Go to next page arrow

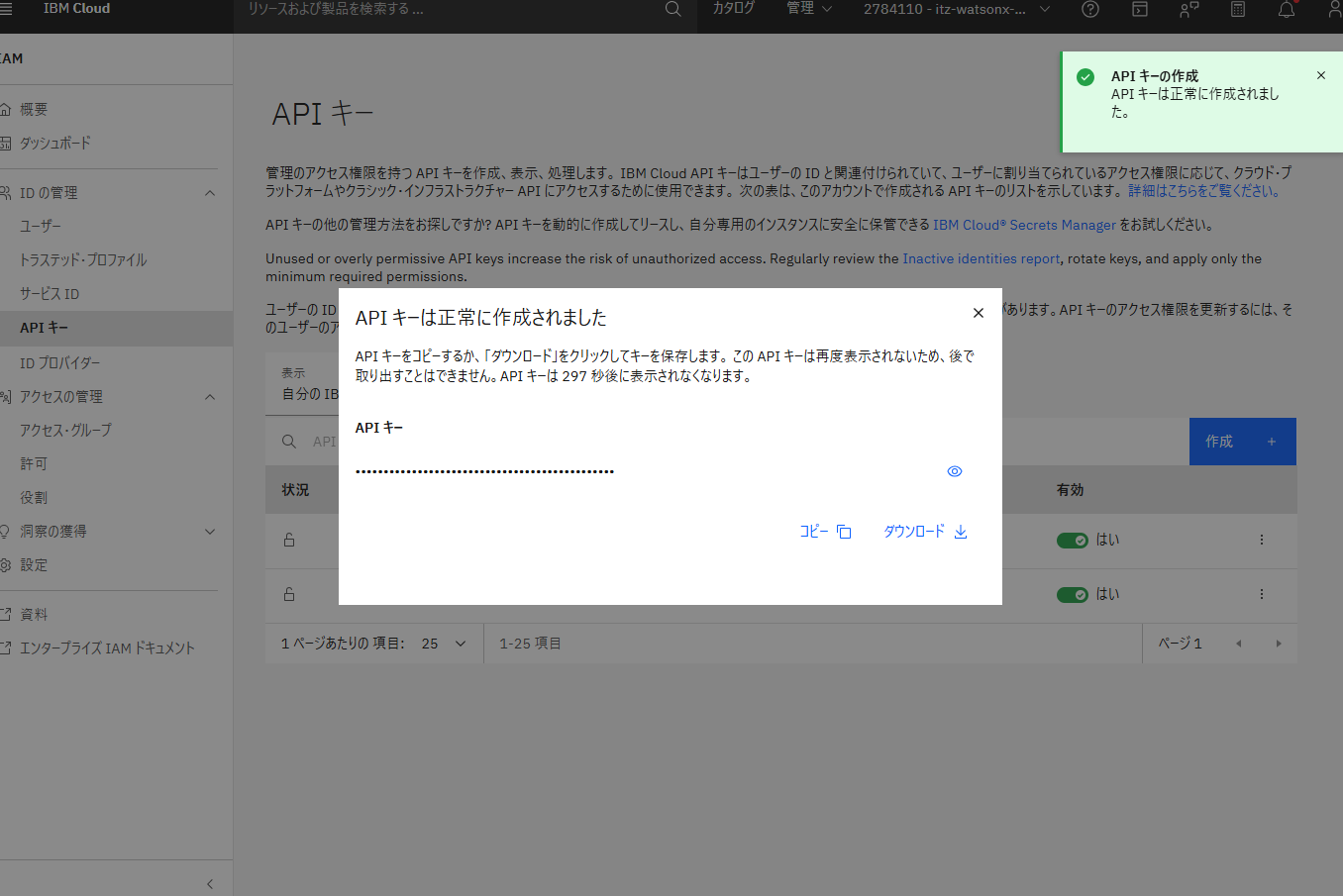(1279, 644)
